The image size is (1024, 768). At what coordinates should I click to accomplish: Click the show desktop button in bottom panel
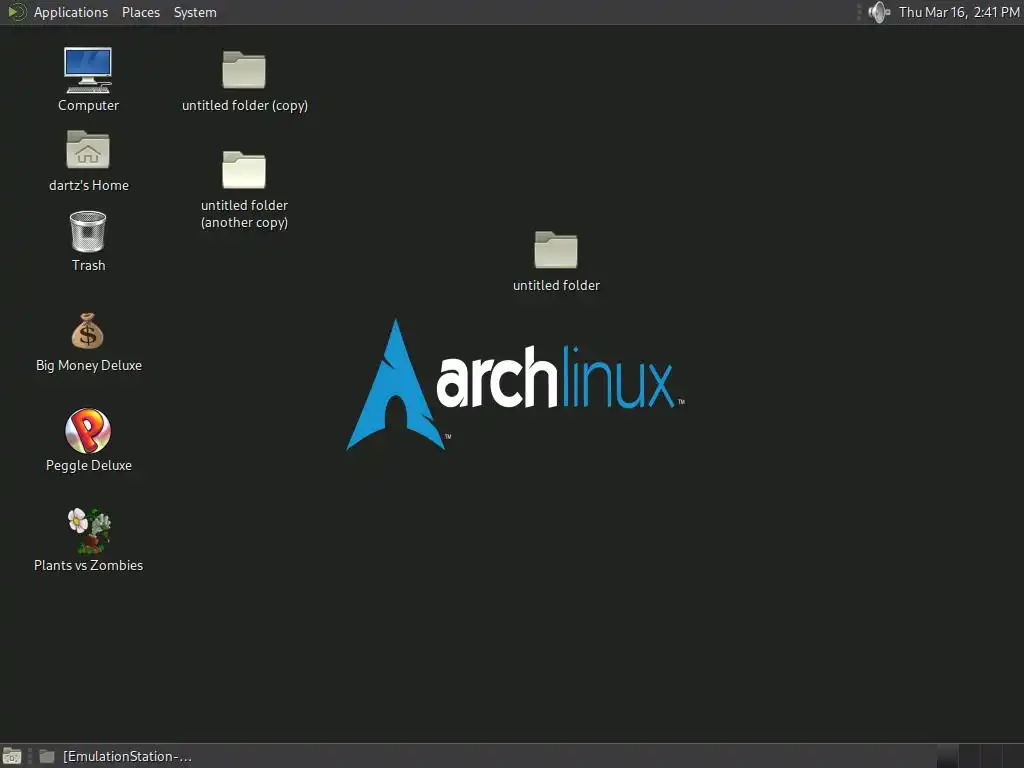pos(12,756)
